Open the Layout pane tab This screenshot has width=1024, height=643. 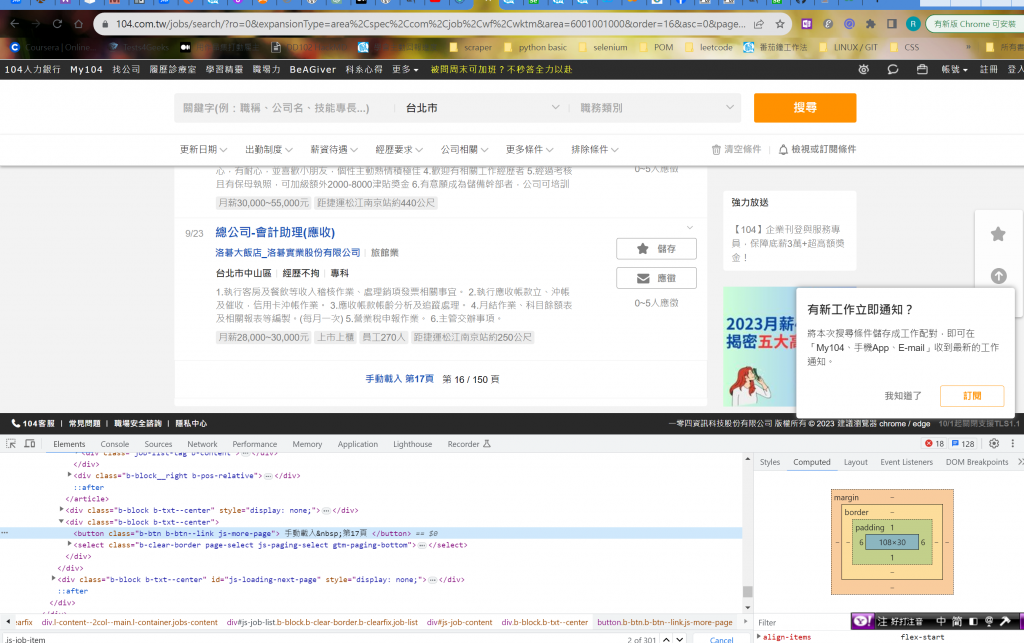pos(856,462)
